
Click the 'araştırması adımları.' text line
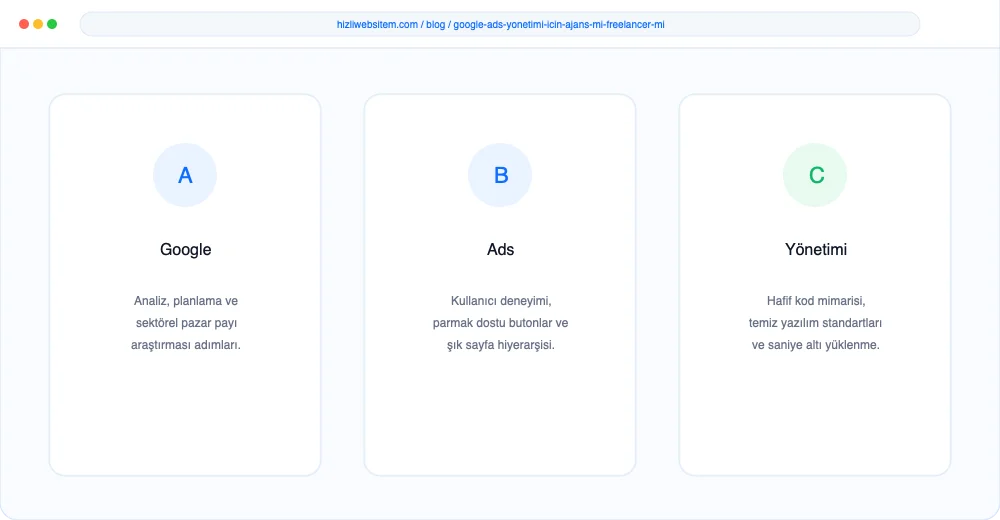[x=186, y=345]
